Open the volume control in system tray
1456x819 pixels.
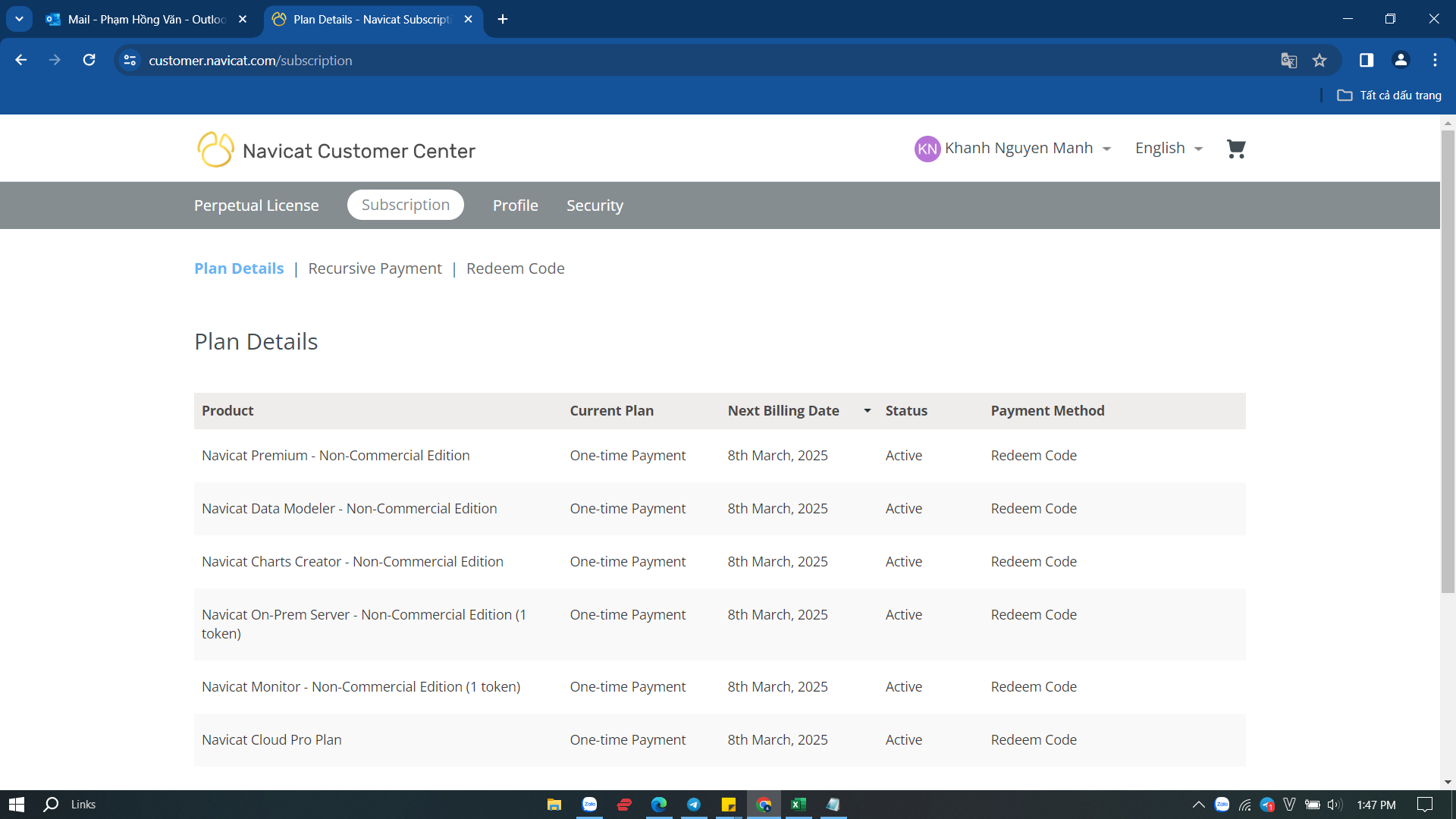tap(1335, 805)
